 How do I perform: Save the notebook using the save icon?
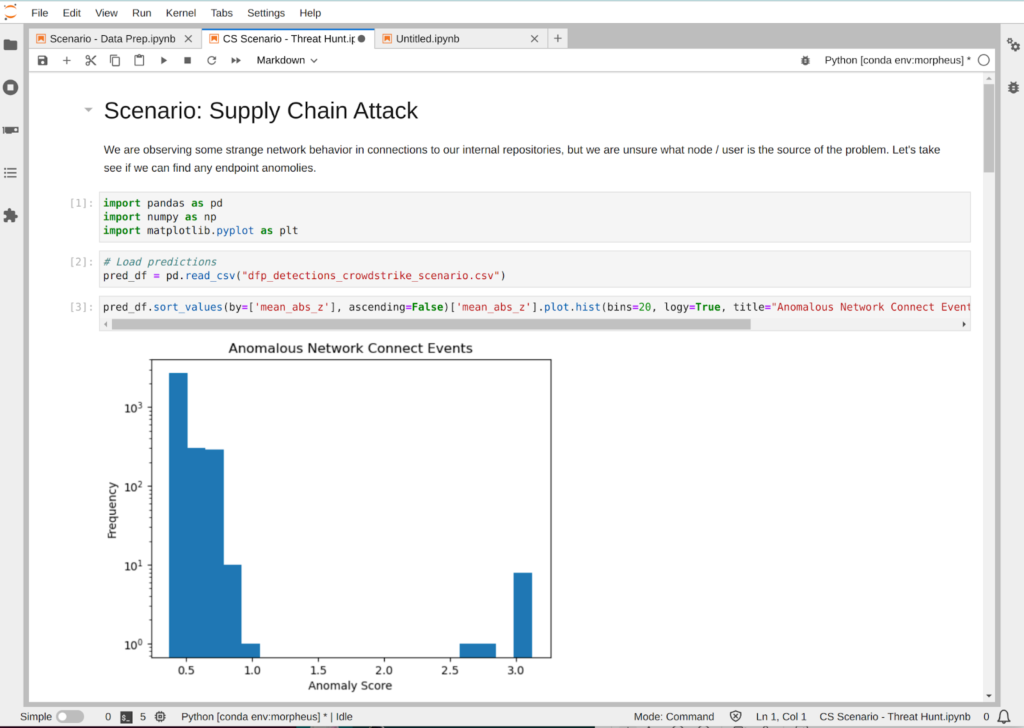[42, 61]
